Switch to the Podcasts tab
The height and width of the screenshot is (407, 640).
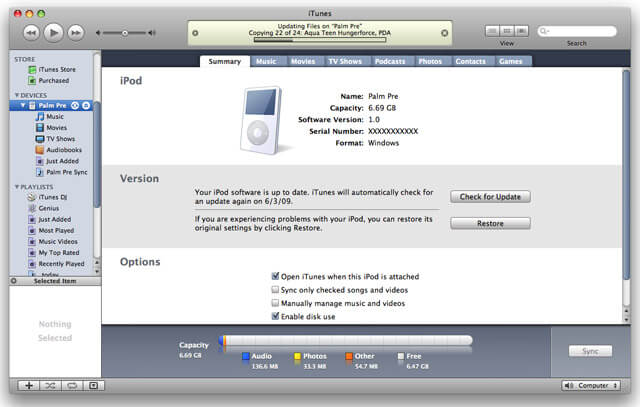click(x=390, y=61)
